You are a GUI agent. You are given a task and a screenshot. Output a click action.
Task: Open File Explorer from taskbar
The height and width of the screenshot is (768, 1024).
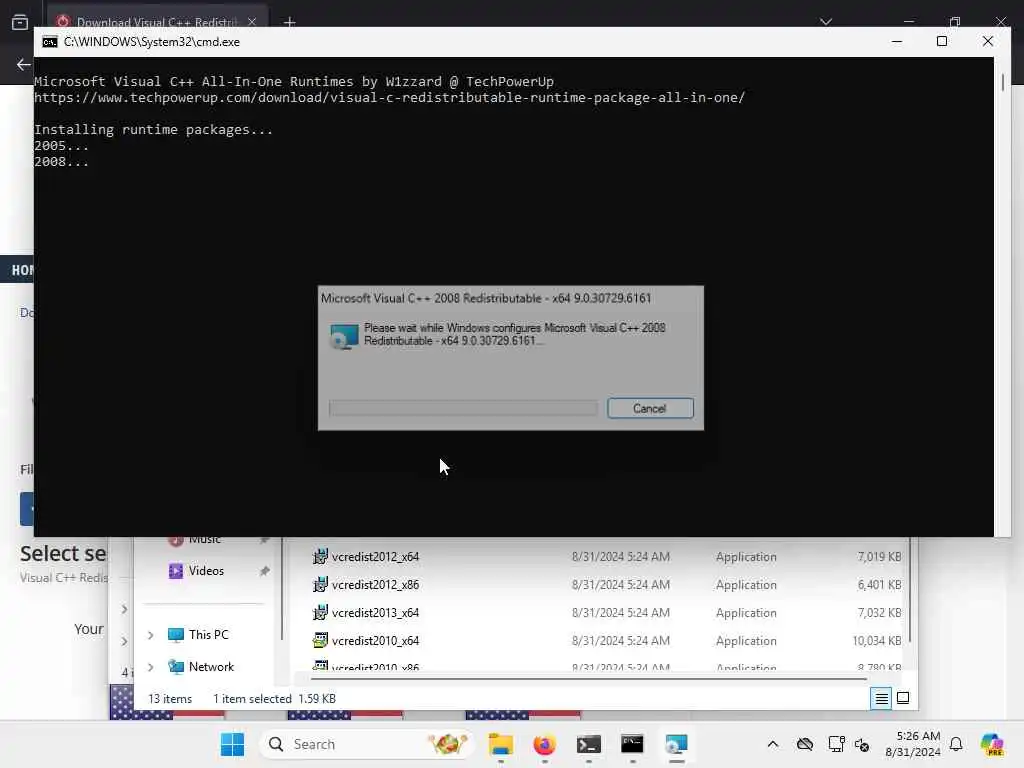(501, 744)
